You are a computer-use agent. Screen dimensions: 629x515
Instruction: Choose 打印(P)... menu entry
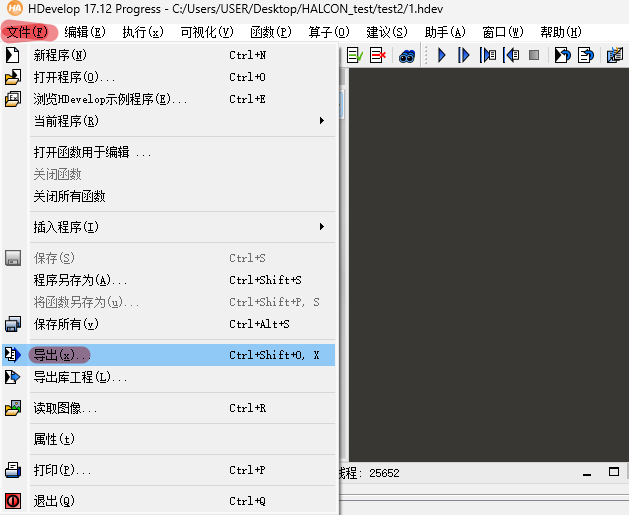click(168, 470)
